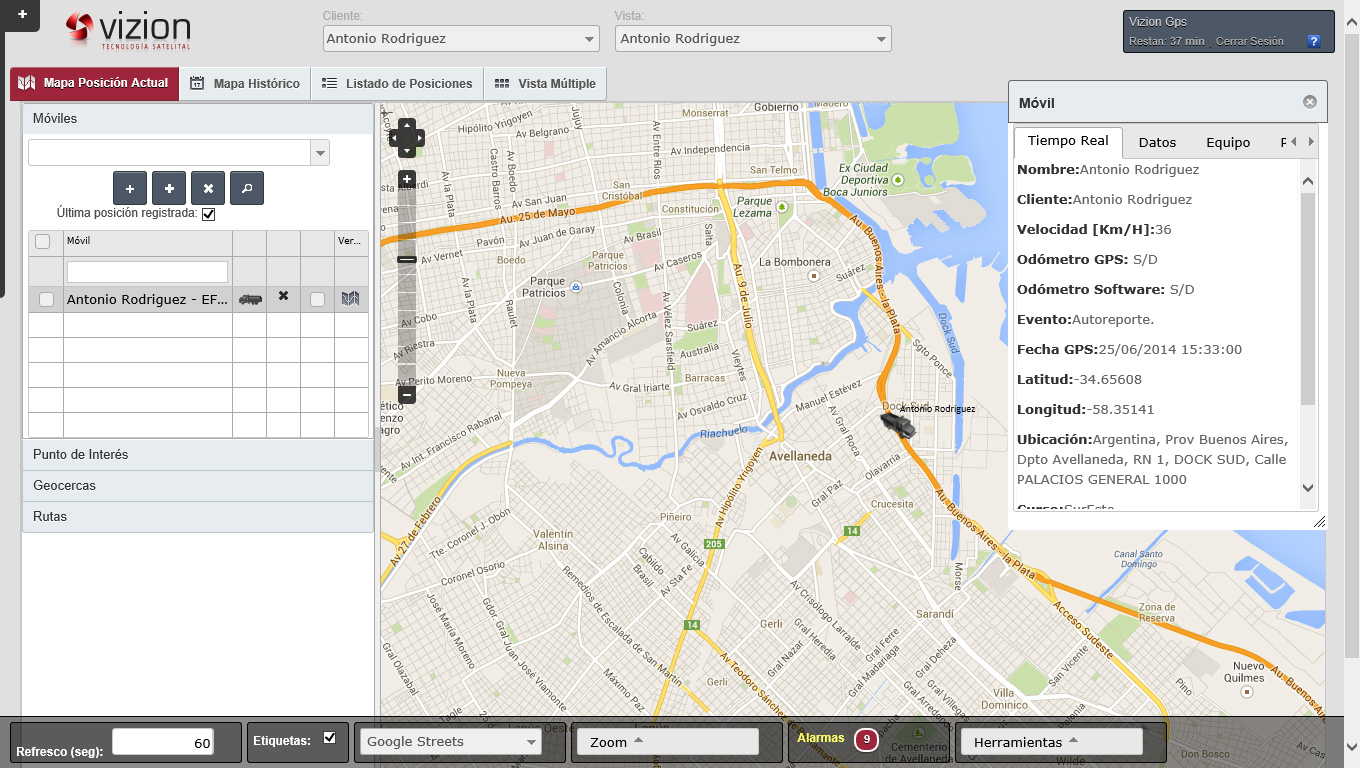The width and height of the screenshot is (1360, 768).
Task: Open the Google Streets map type dropdown
Action: [x=449, y=742]
